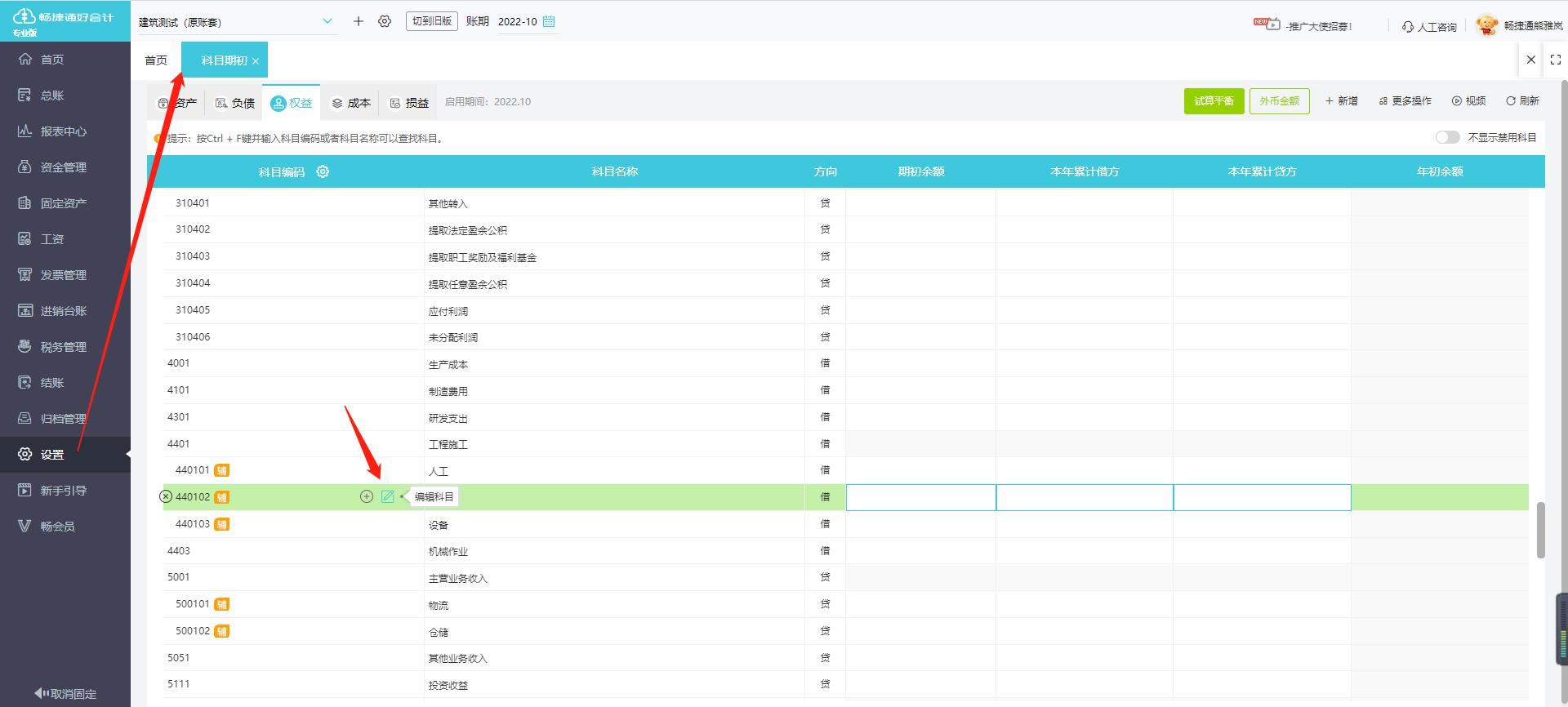Toggle the hide disabled subjects switch

coord(1447,137)
